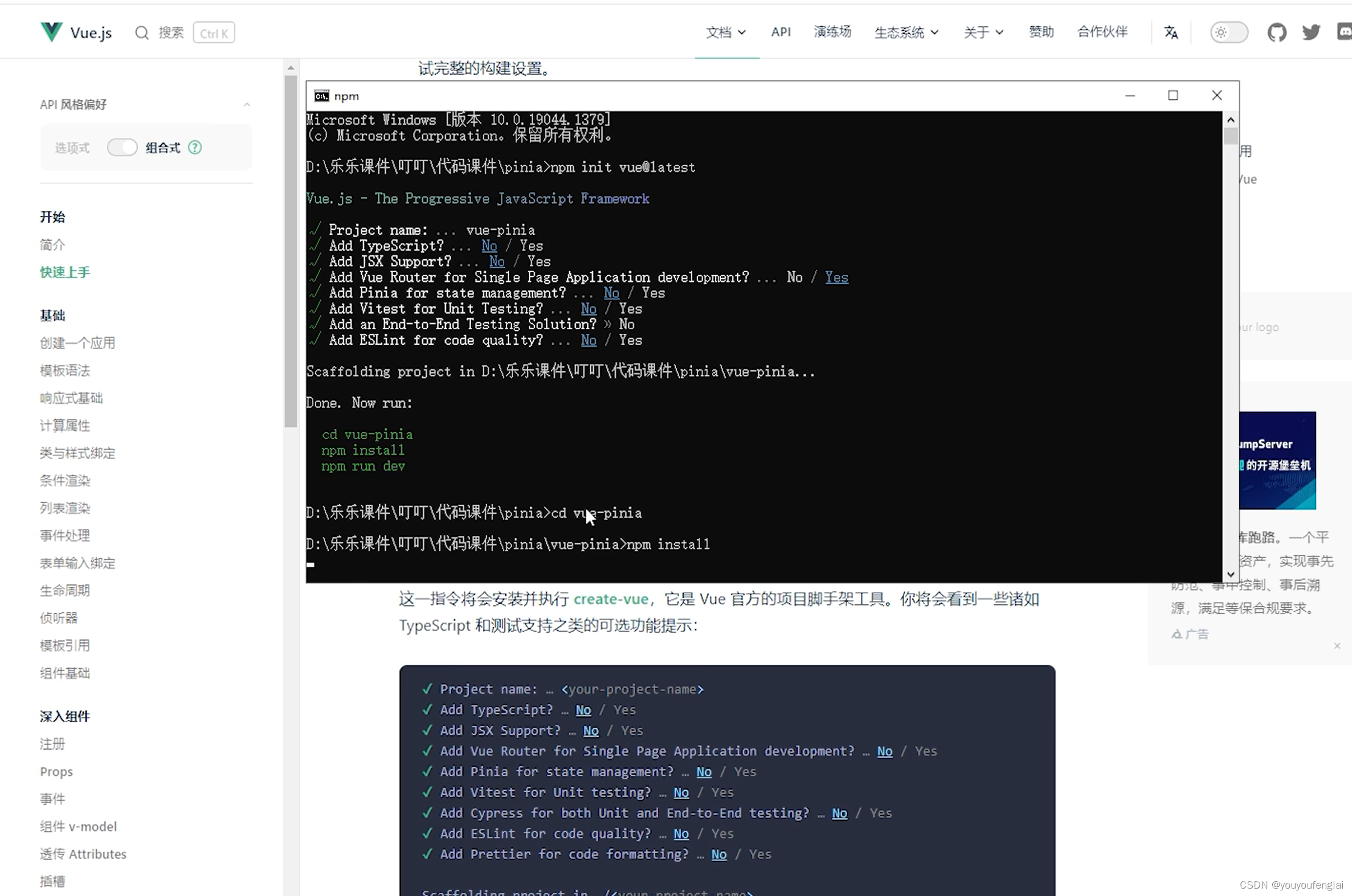Open the 表单输入绑定 sidebar link
1352x896 pixels.
coord(77,563)
